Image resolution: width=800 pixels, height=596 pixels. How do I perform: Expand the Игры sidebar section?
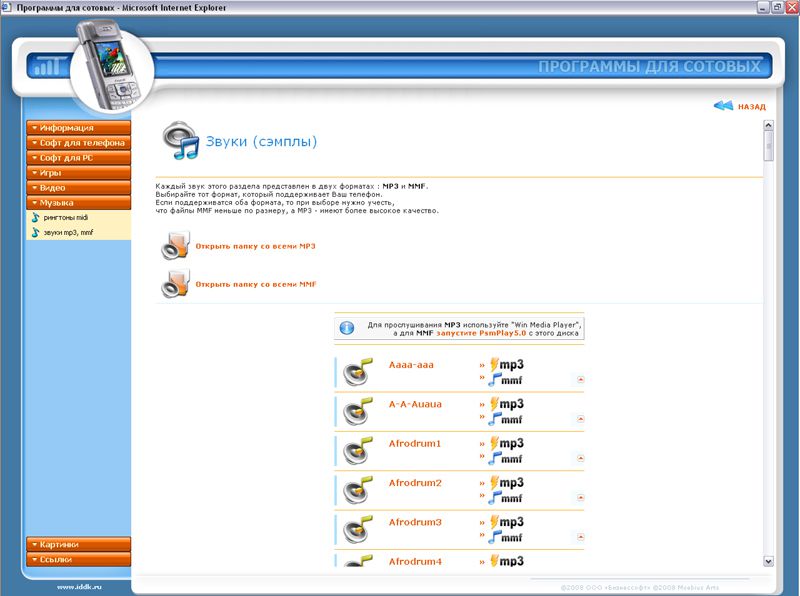pyautogui.click(x=78, y=173)
